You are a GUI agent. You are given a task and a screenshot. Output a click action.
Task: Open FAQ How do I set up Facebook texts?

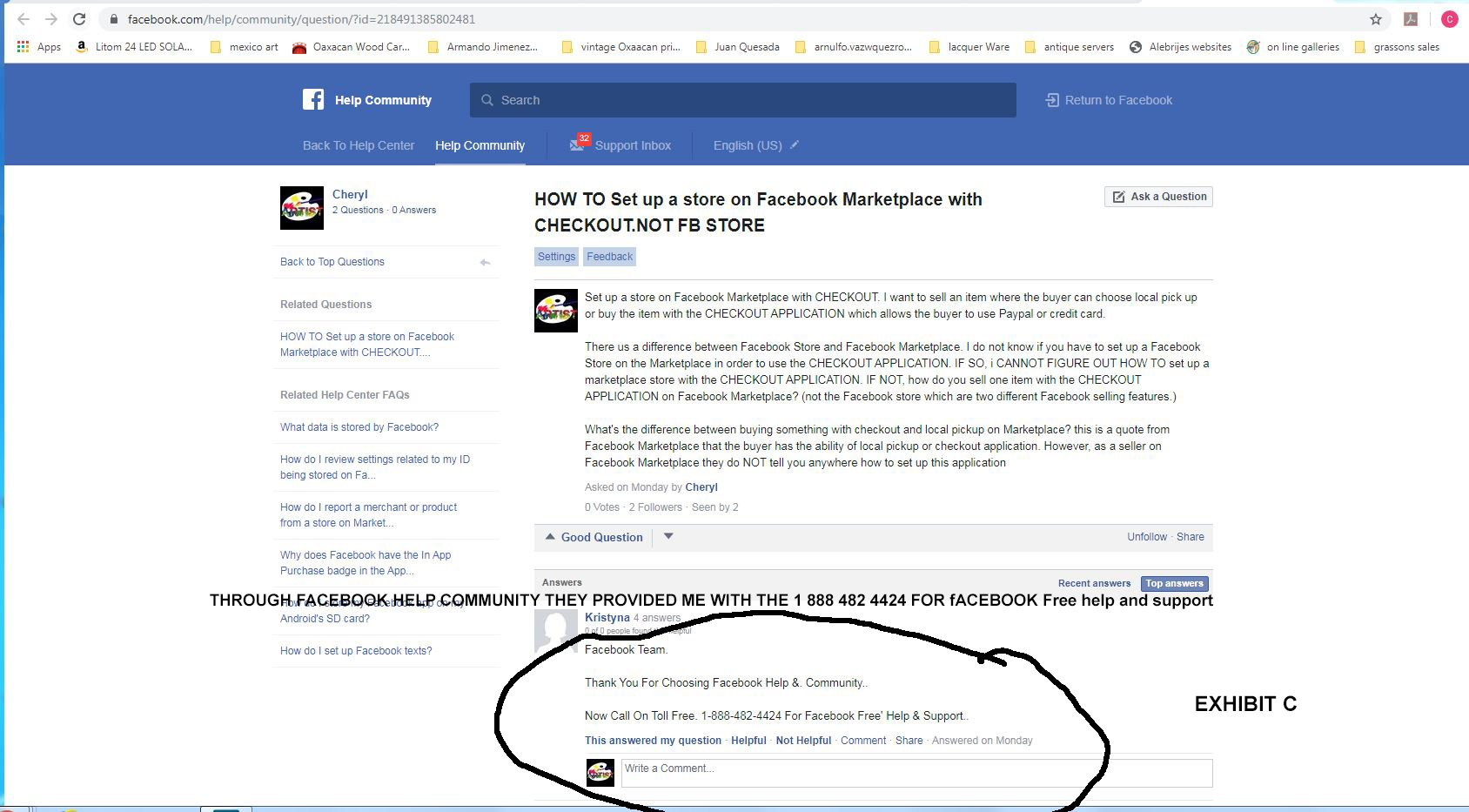coord(356,651)
